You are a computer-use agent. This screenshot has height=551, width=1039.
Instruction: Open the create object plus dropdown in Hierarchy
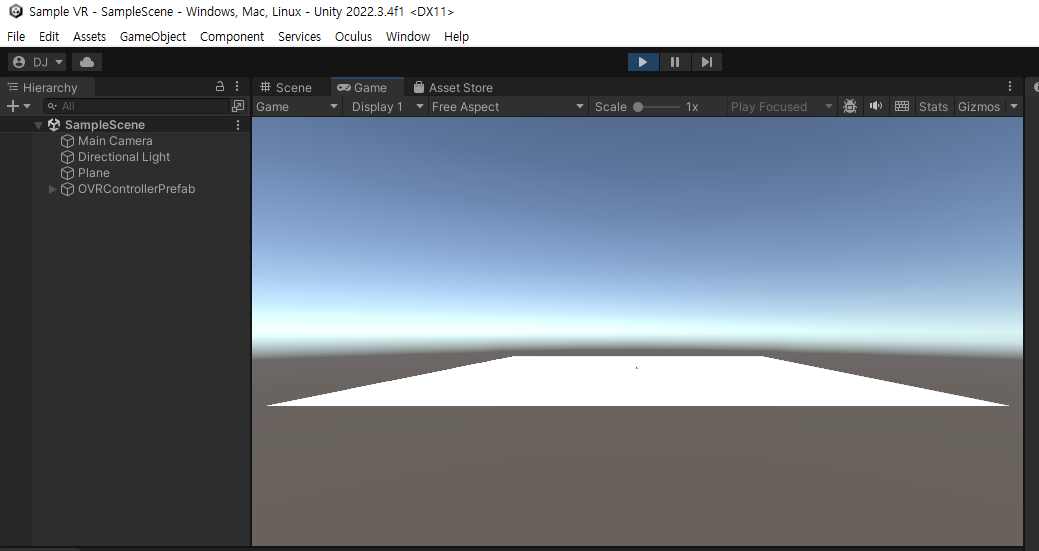click(18, 106)
